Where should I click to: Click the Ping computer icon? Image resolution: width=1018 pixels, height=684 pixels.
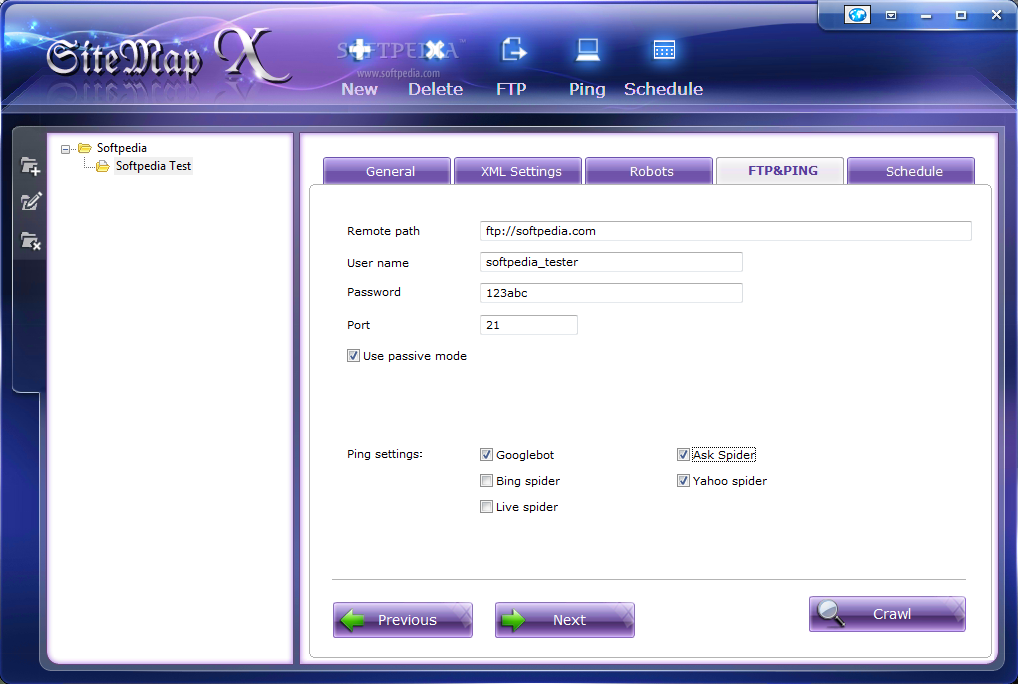(588, 50)
